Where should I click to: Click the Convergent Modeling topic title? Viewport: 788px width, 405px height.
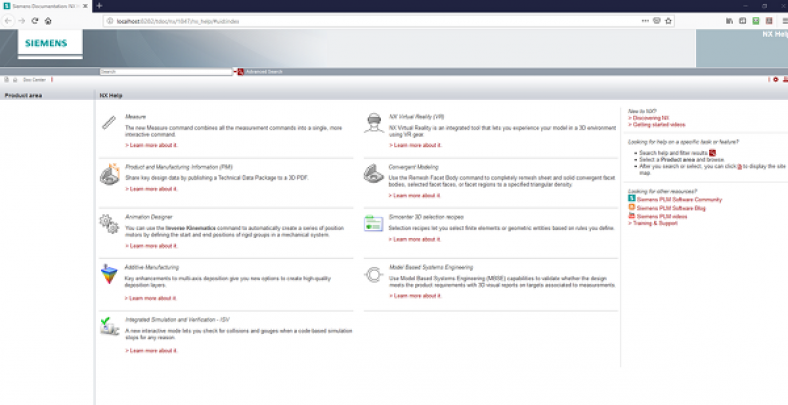point(413,167)
